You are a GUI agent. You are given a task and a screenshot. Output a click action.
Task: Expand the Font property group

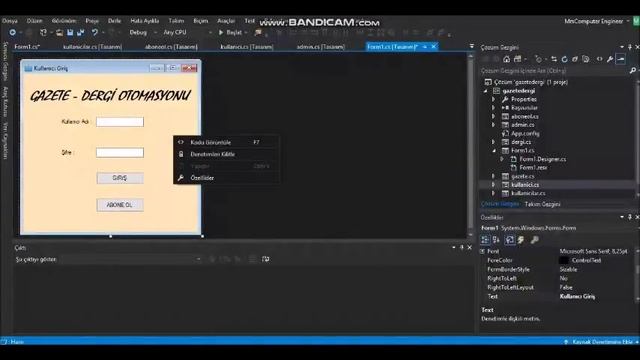pyautogui.click(x=483, y=251)
